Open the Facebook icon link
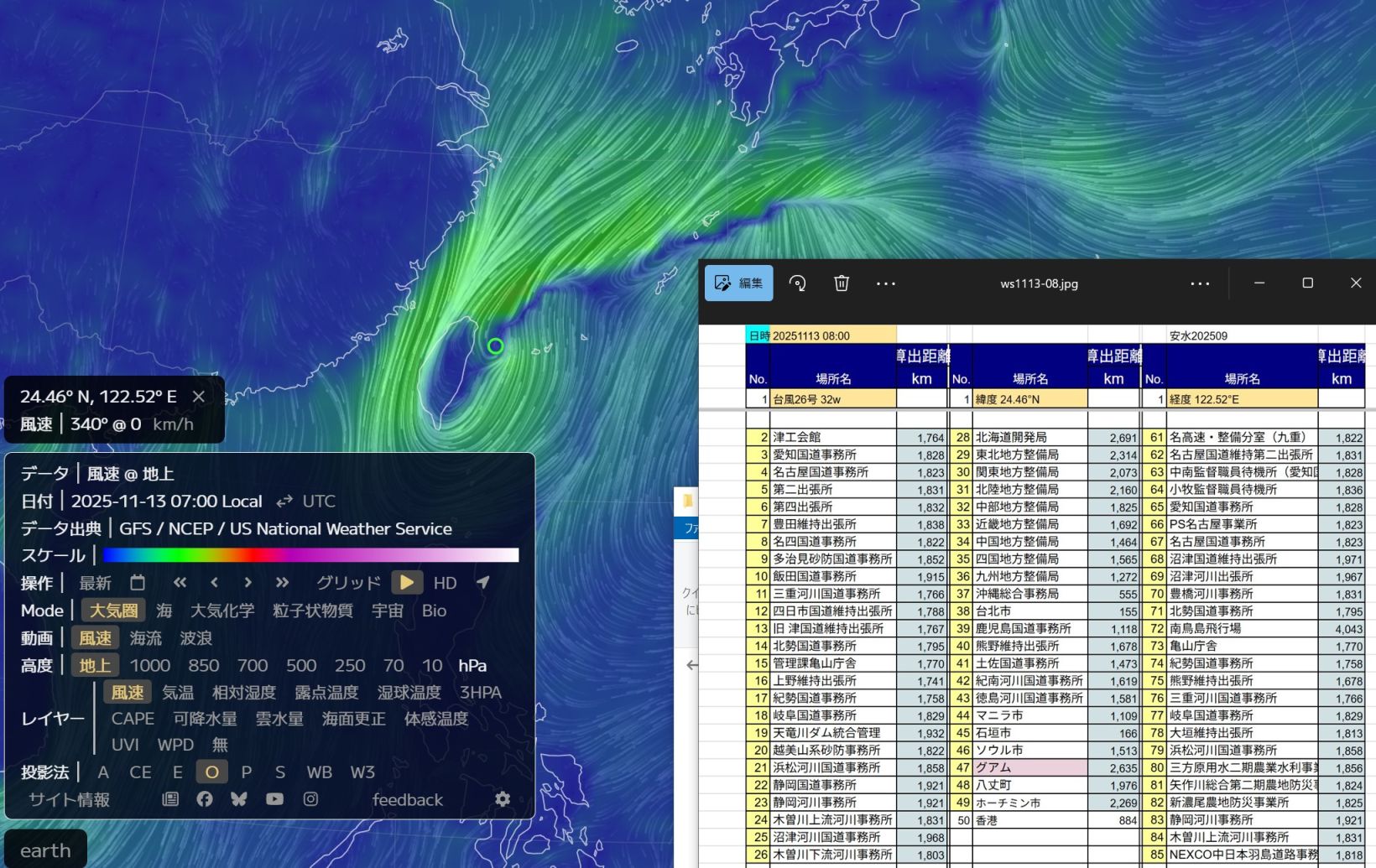Screen dimensions: 1376x868 (205, 799)
